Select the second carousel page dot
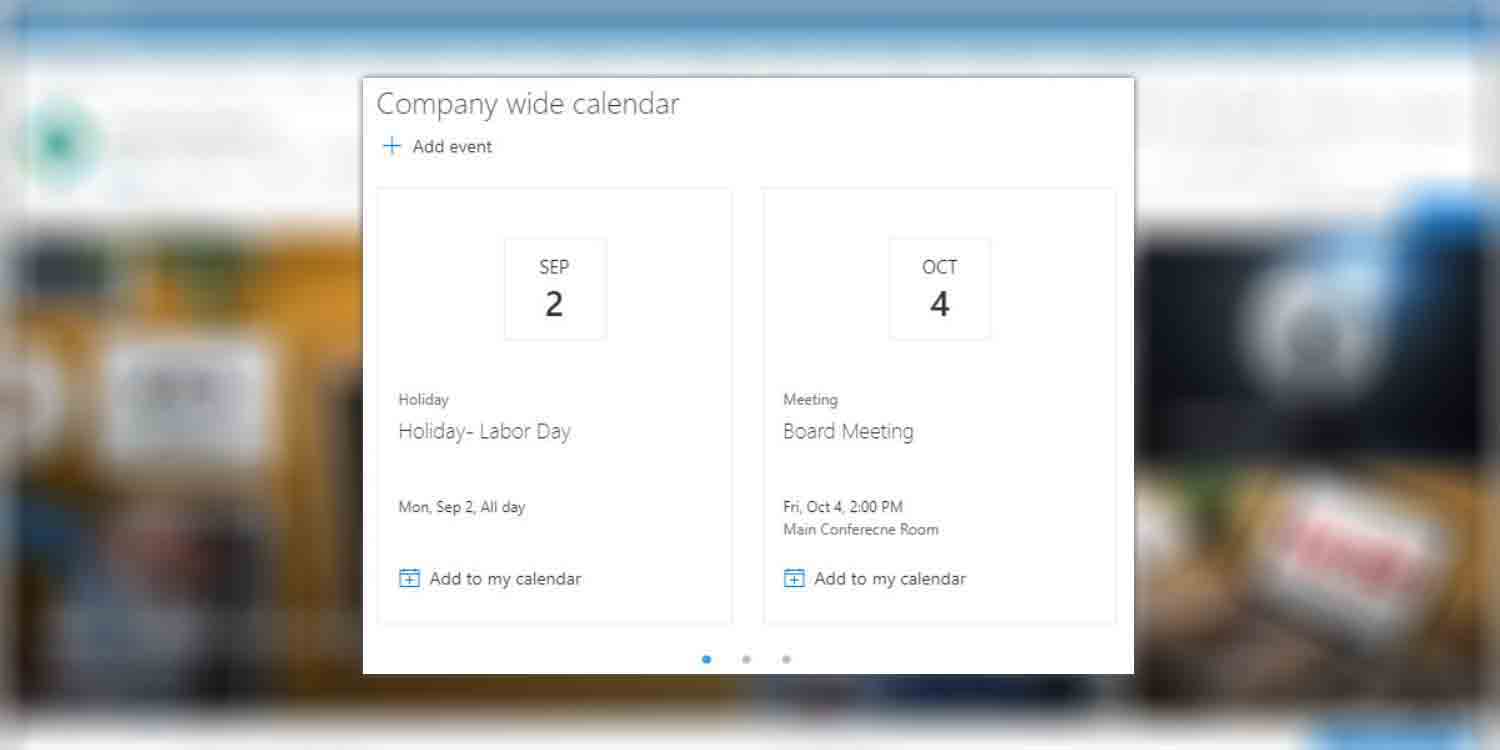This screenshot has width=1500, height=750. [x=747, y=659]
